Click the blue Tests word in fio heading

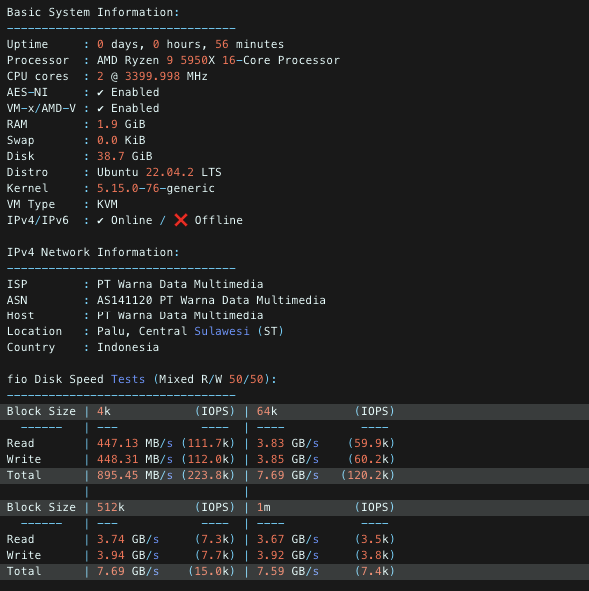coord(128,379)
